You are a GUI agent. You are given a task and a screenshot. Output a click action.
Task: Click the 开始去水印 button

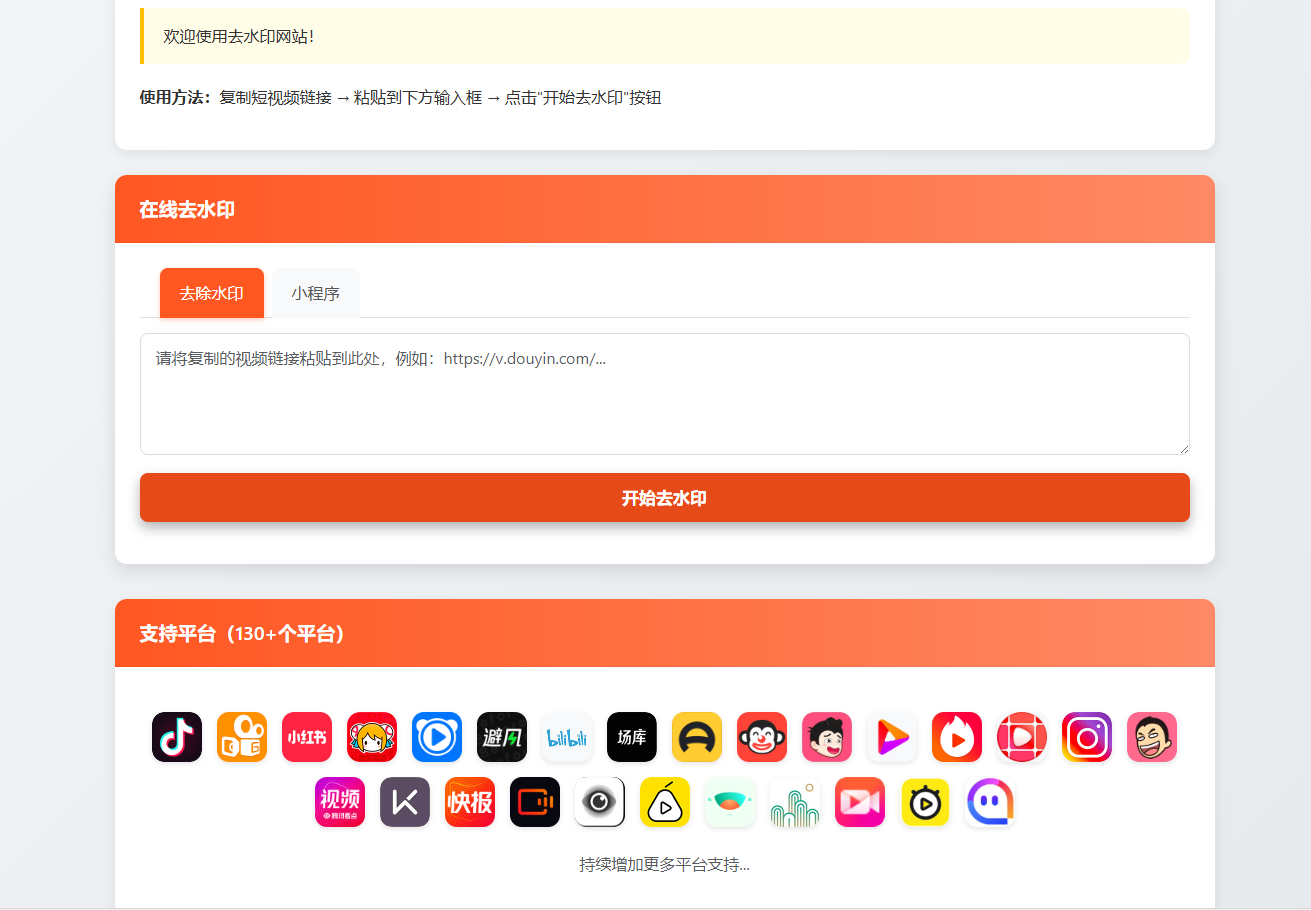[x=664, y=497]
